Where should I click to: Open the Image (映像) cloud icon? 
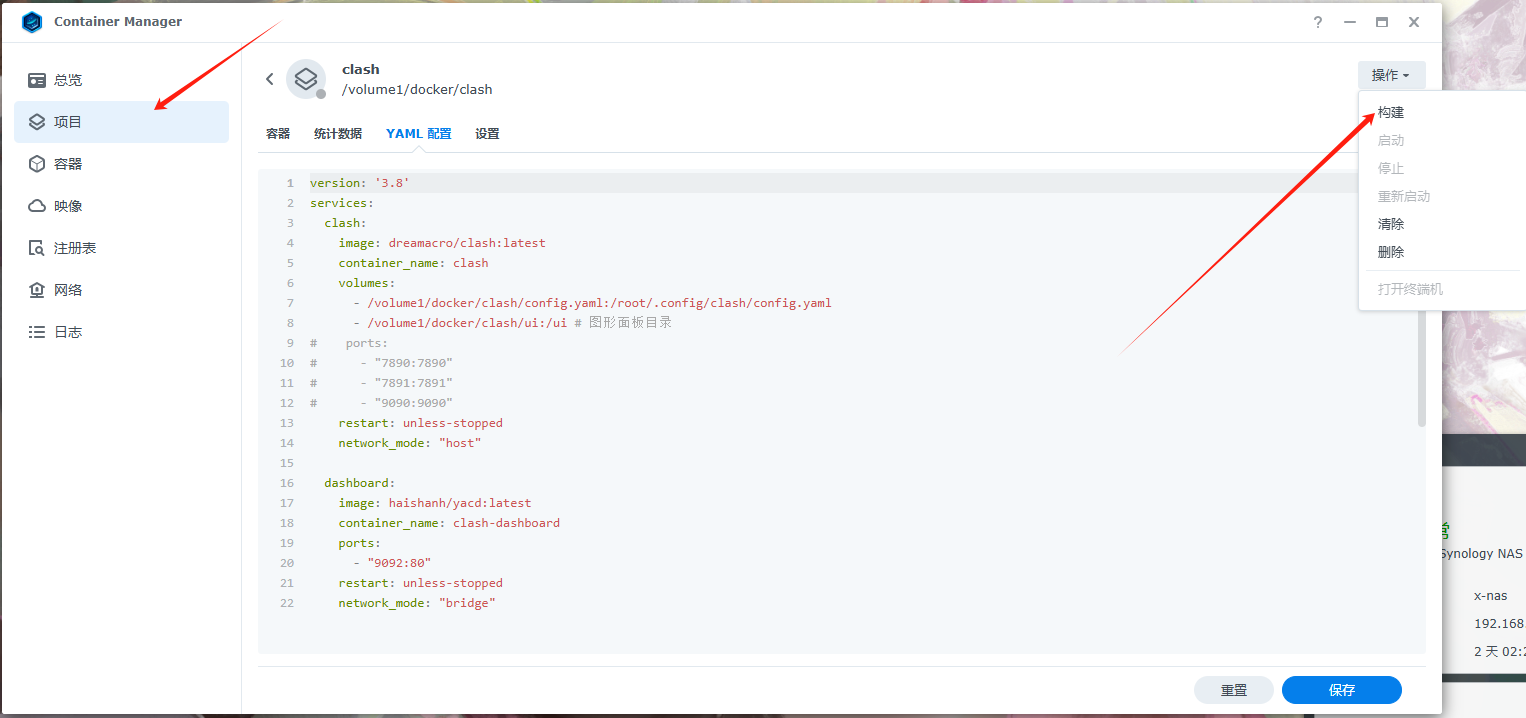pyautogui.click(x=37, y=206)
